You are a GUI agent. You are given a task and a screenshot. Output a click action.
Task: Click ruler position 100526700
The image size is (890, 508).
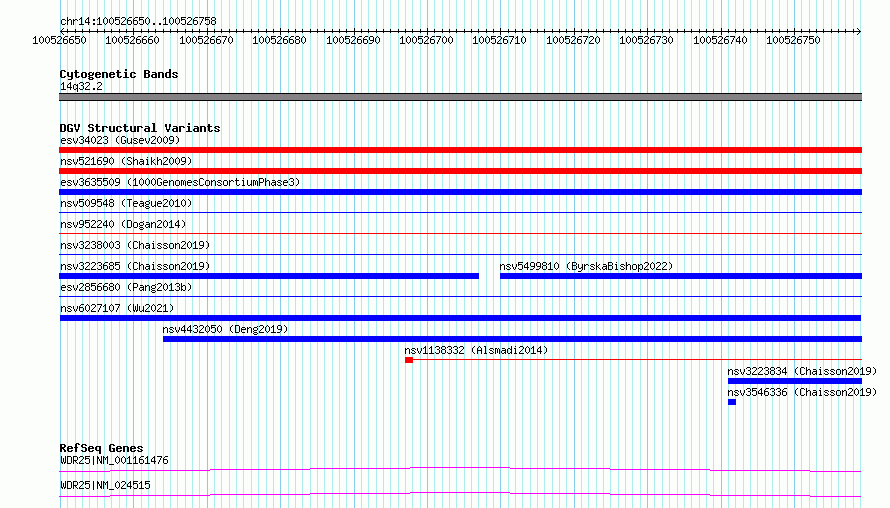click(426, 40)
